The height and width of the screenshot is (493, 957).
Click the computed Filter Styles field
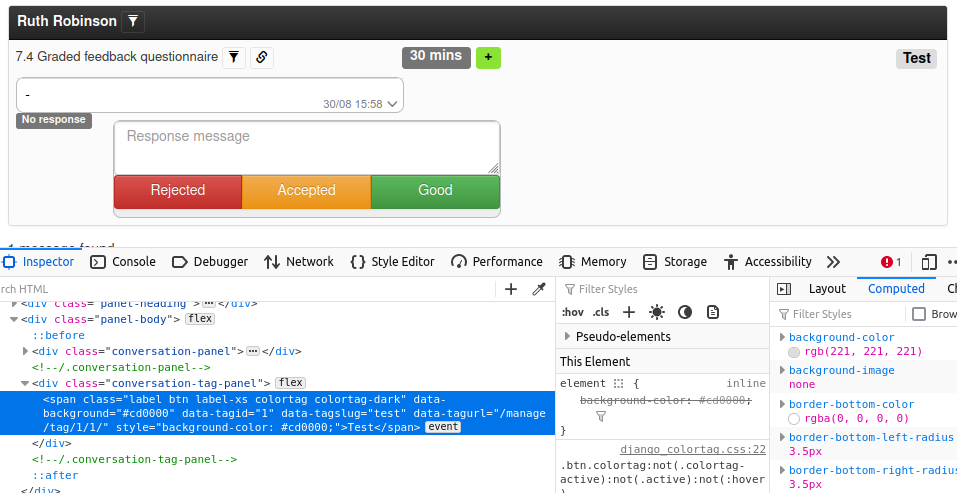[840, 314]
